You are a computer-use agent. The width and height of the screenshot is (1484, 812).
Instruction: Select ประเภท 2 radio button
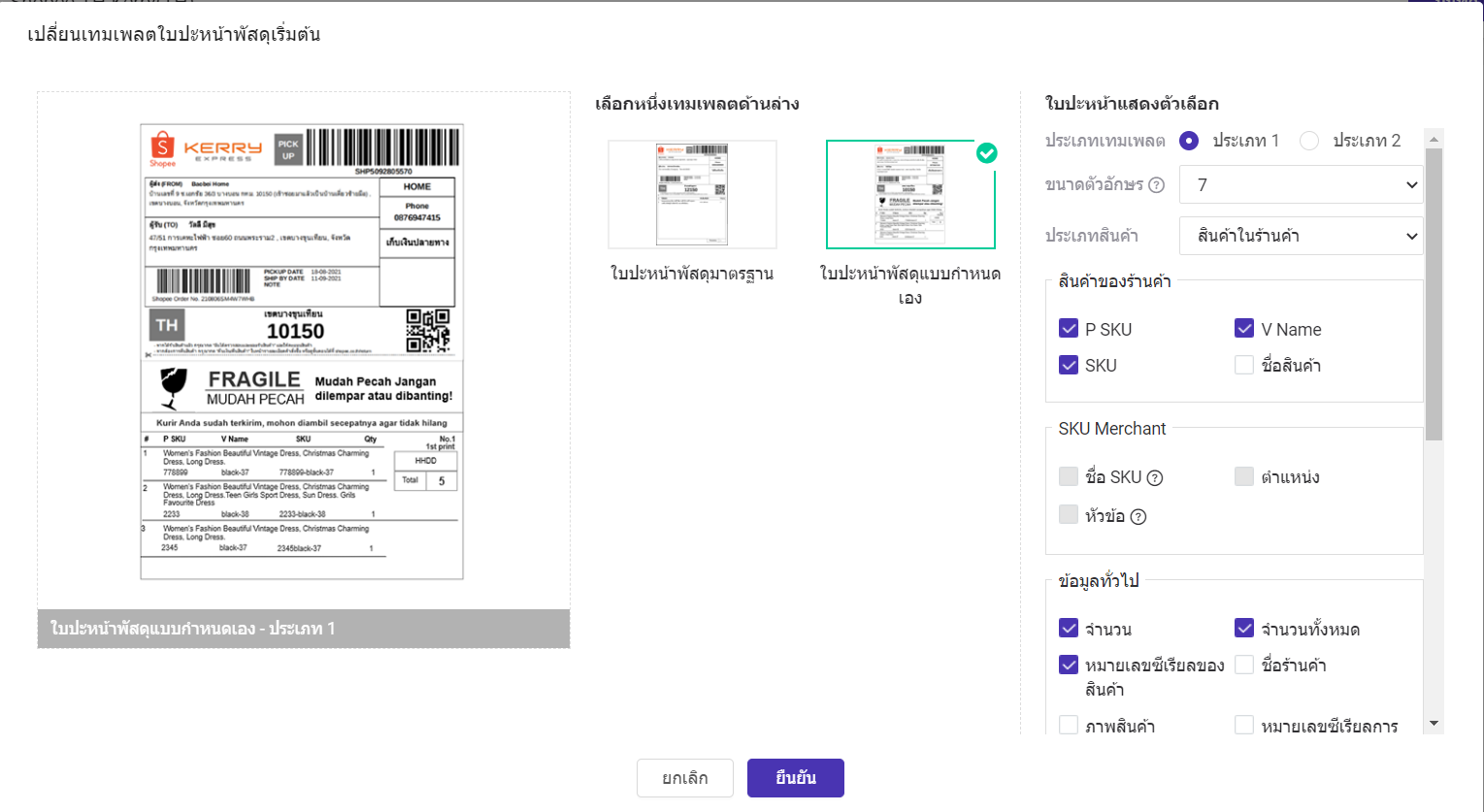pos(1309,141)
